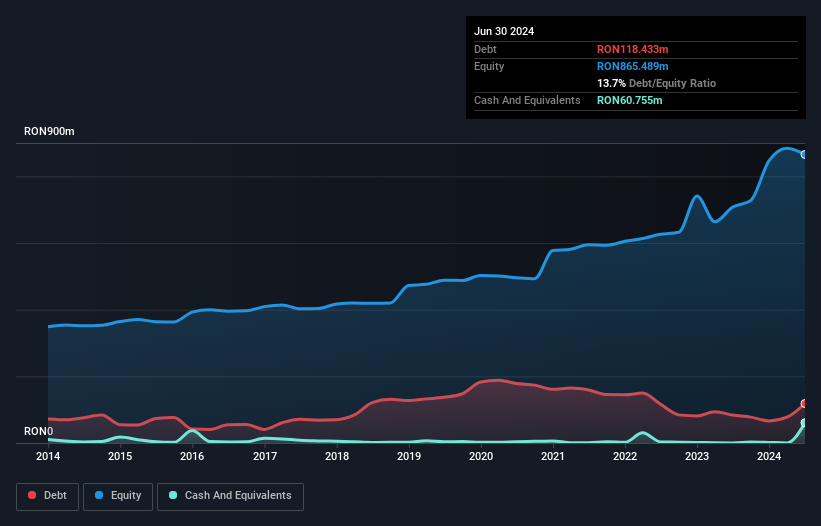The height and width of the screenshot is (526, 821).
Task: Click the RON60.755m cash value
Action: [x=629, y=100]
